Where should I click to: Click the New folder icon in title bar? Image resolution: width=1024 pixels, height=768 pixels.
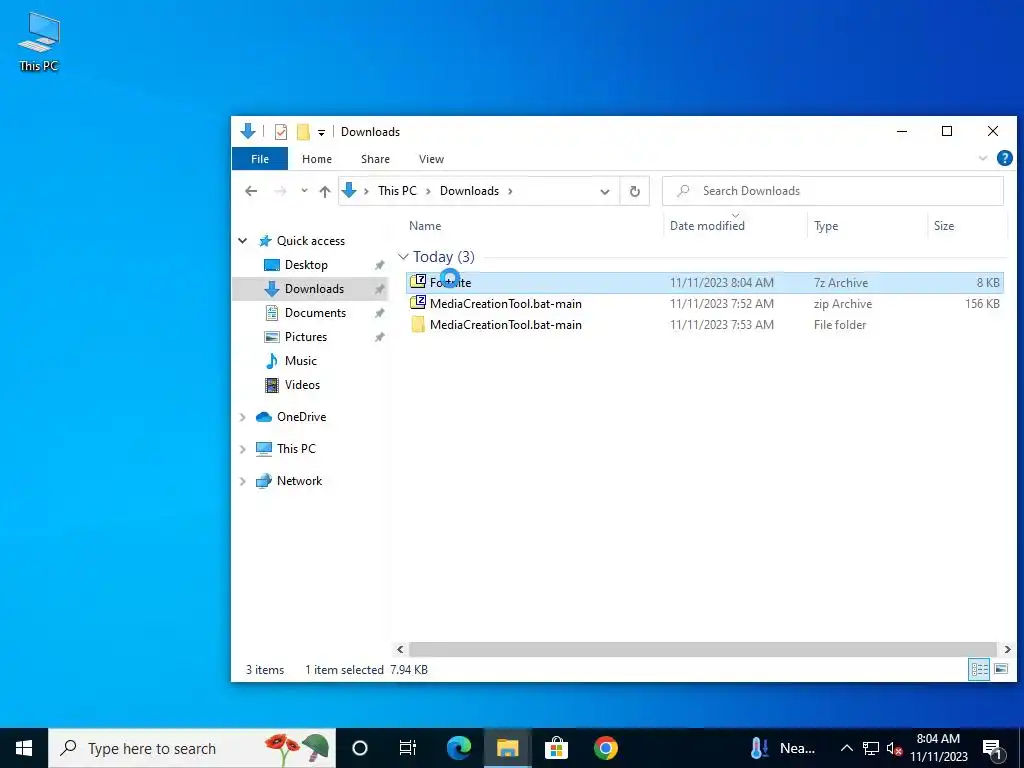(x=303, y=132)
